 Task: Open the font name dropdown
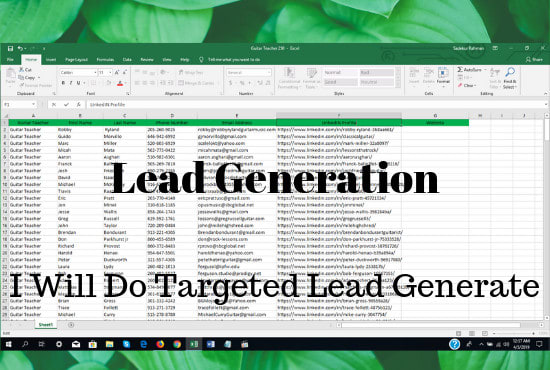pyautogui.click(x=95, y=73)
